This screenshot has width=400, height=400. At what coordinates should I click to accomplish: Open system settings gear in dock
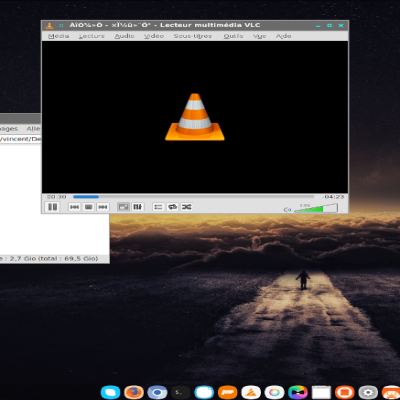tap(368, 392)
